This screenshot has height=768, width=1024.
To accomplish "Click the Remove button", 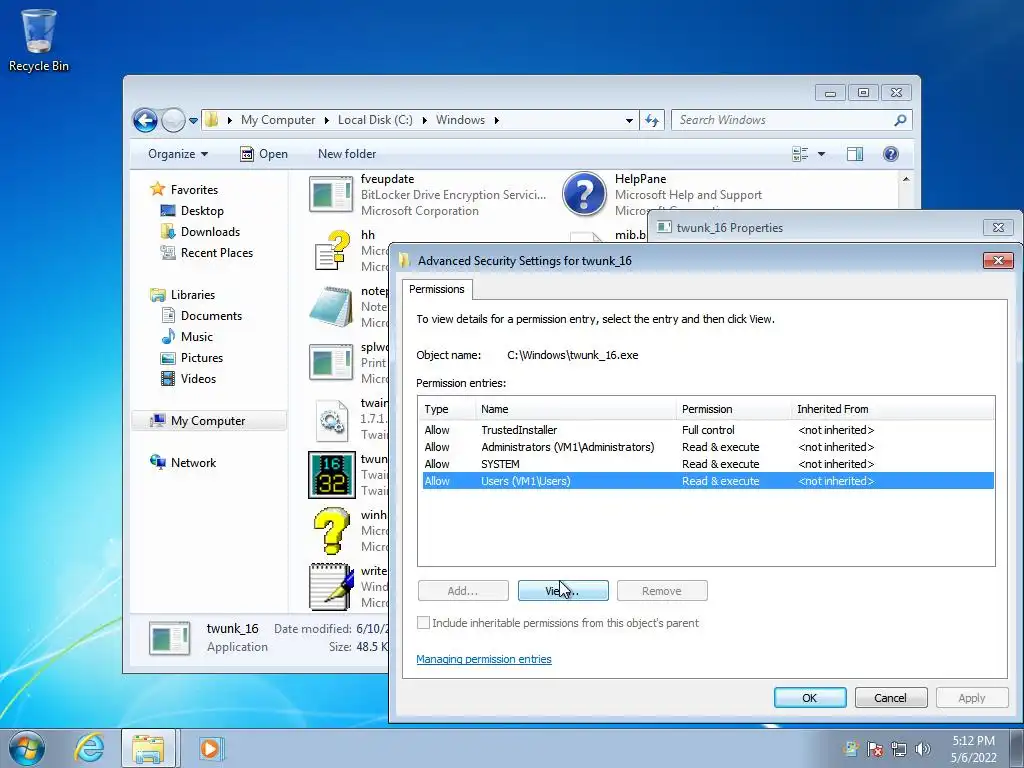I will 662,591.
